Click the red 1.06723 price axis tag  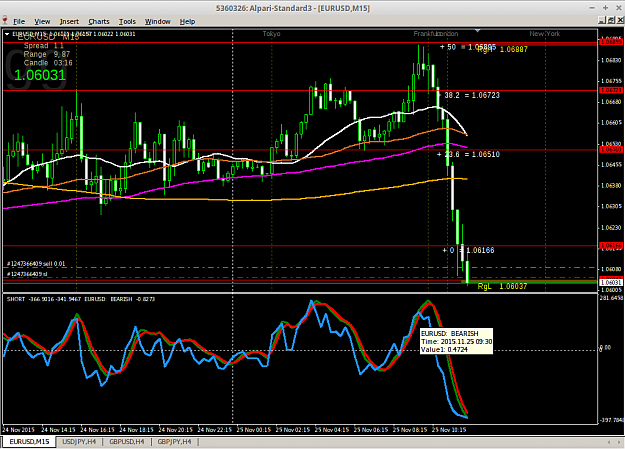pyautogui.click(x=611, y=91)
